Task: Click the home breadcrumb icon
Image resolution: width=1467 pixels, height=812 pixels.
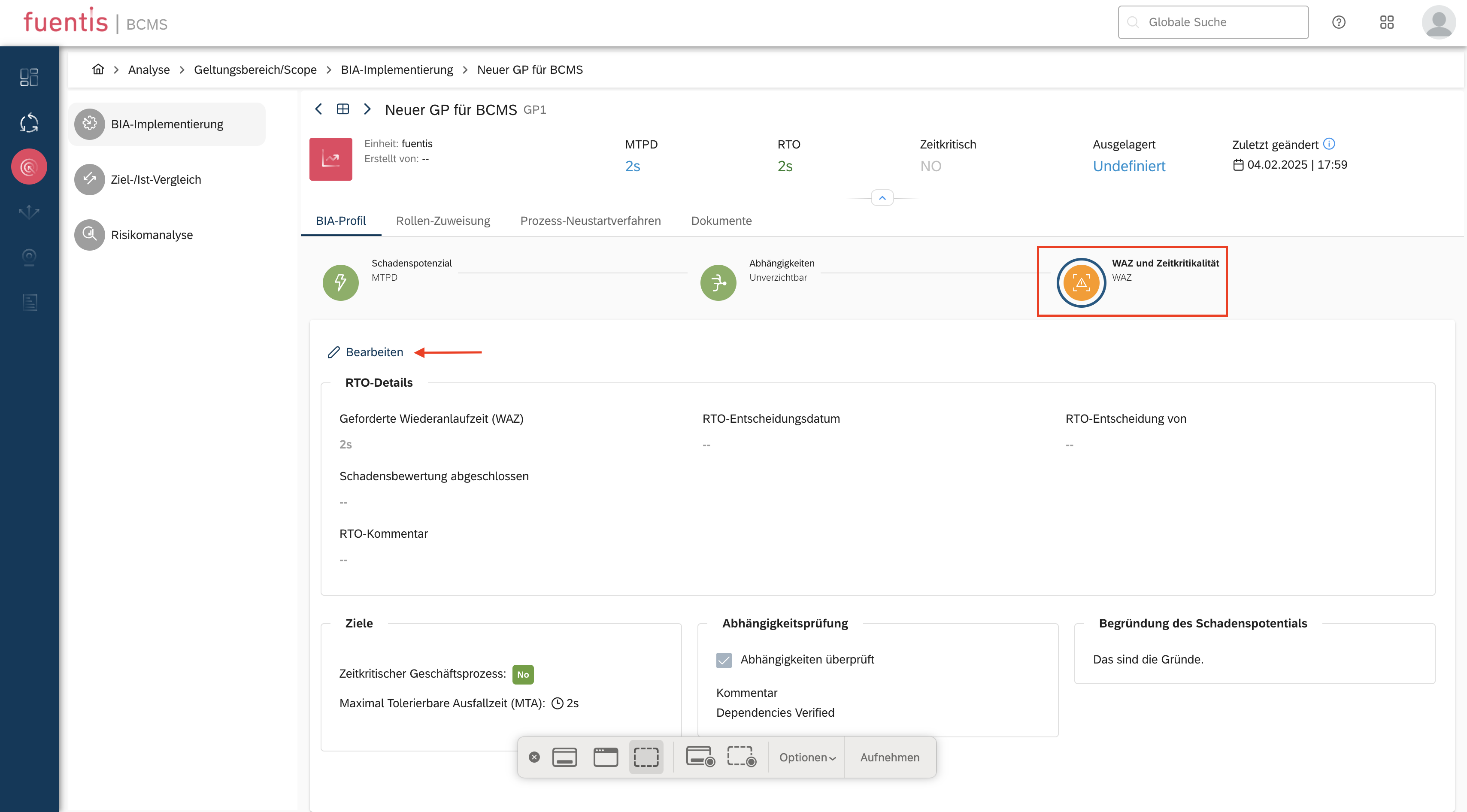Action: click(x=98, y=70)
